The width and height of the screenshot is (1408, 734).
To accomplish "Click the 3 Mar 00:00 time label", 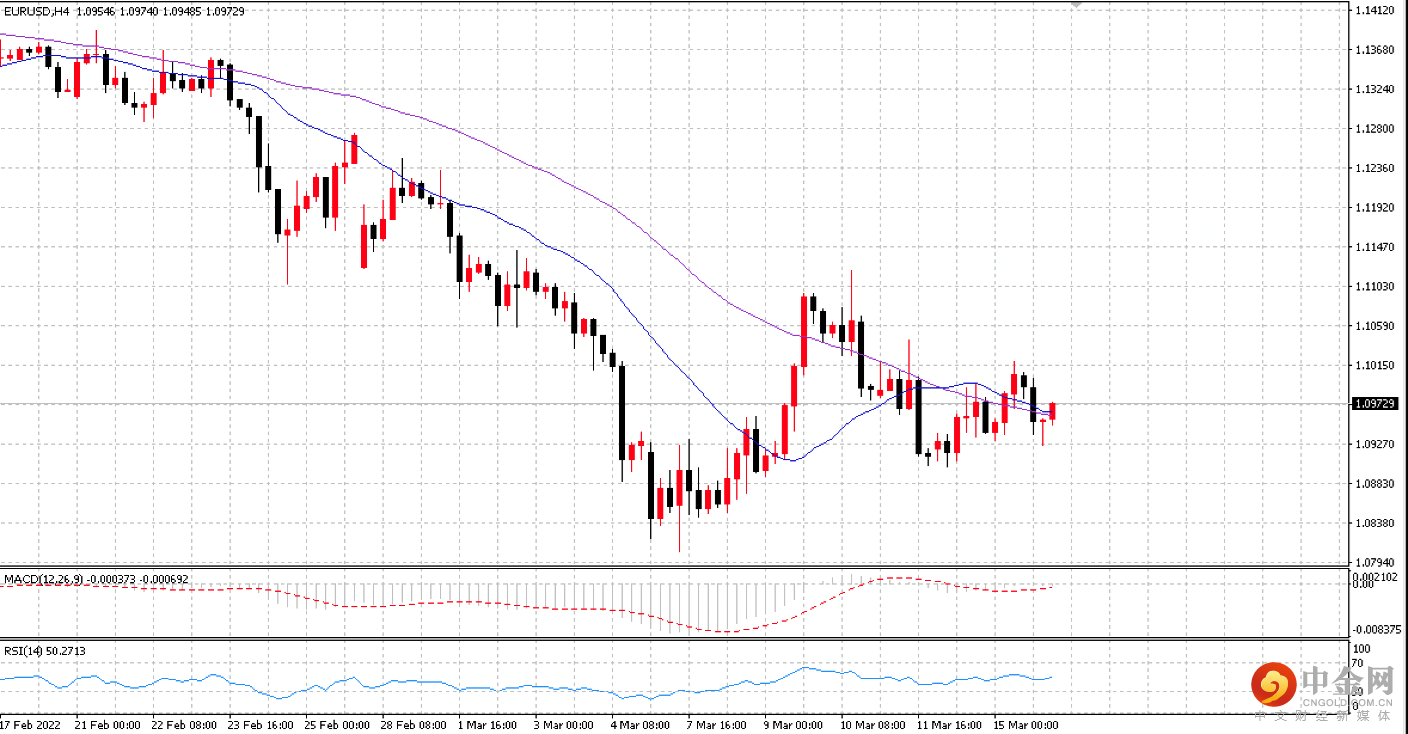I will 565,724.
